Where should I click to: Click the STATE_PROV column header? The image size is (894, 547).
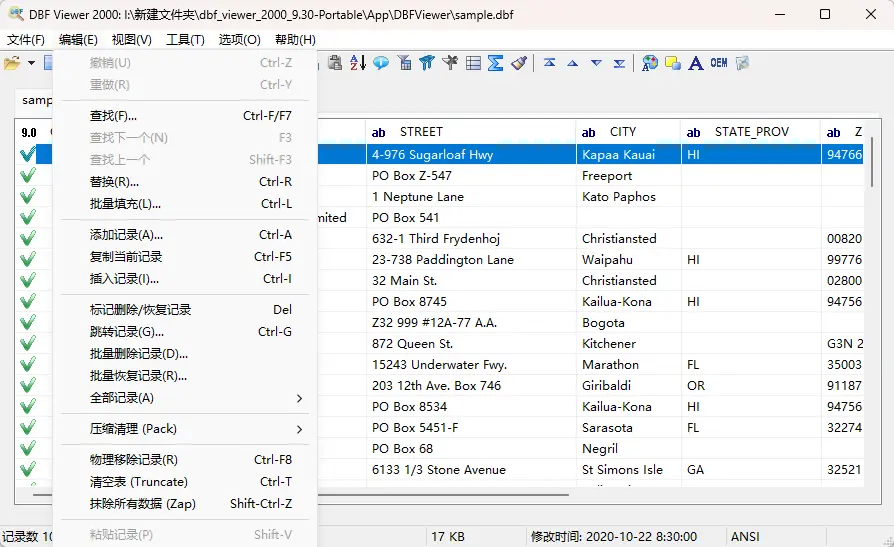coord(751,132)
